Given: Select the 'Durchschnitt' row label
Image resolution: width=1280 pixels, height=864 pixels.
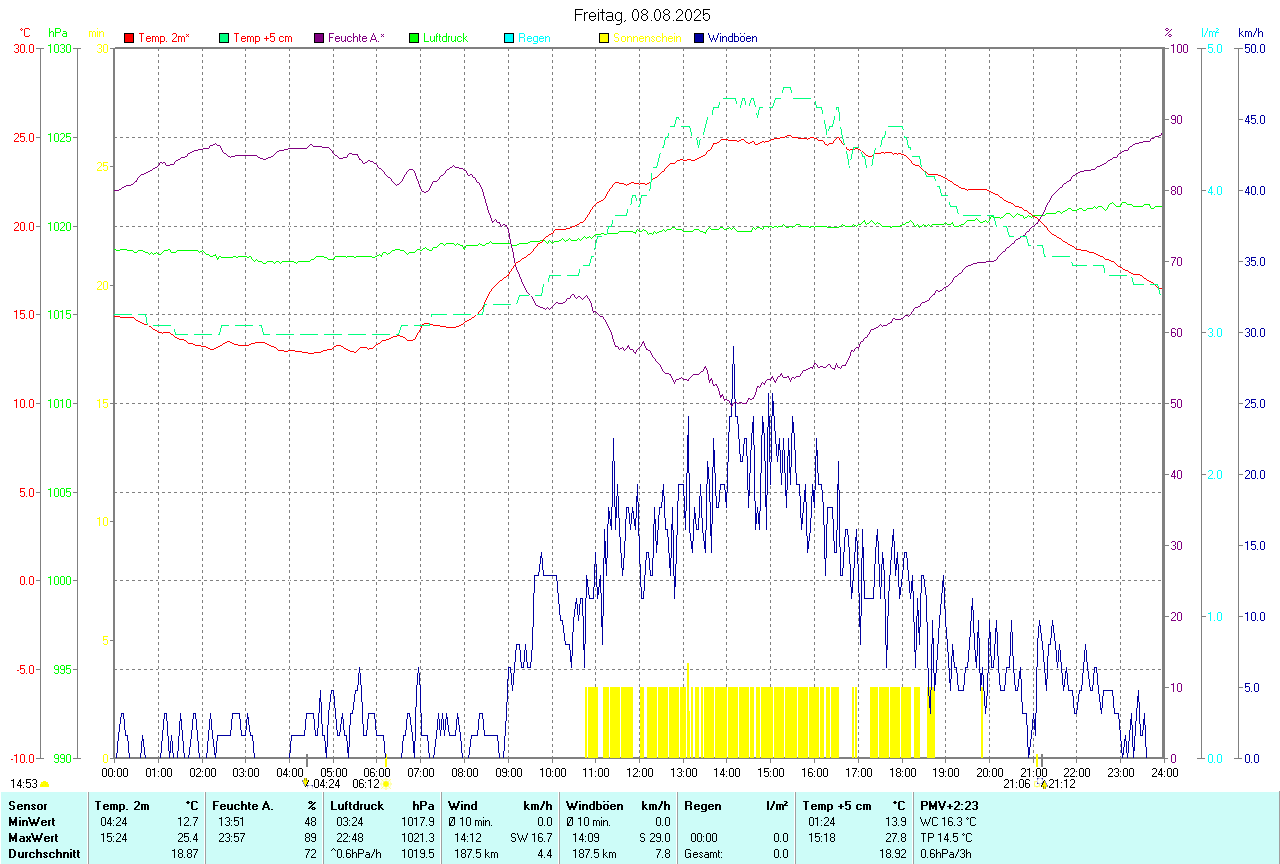Looking at the screenshot, I should (40, 854).
